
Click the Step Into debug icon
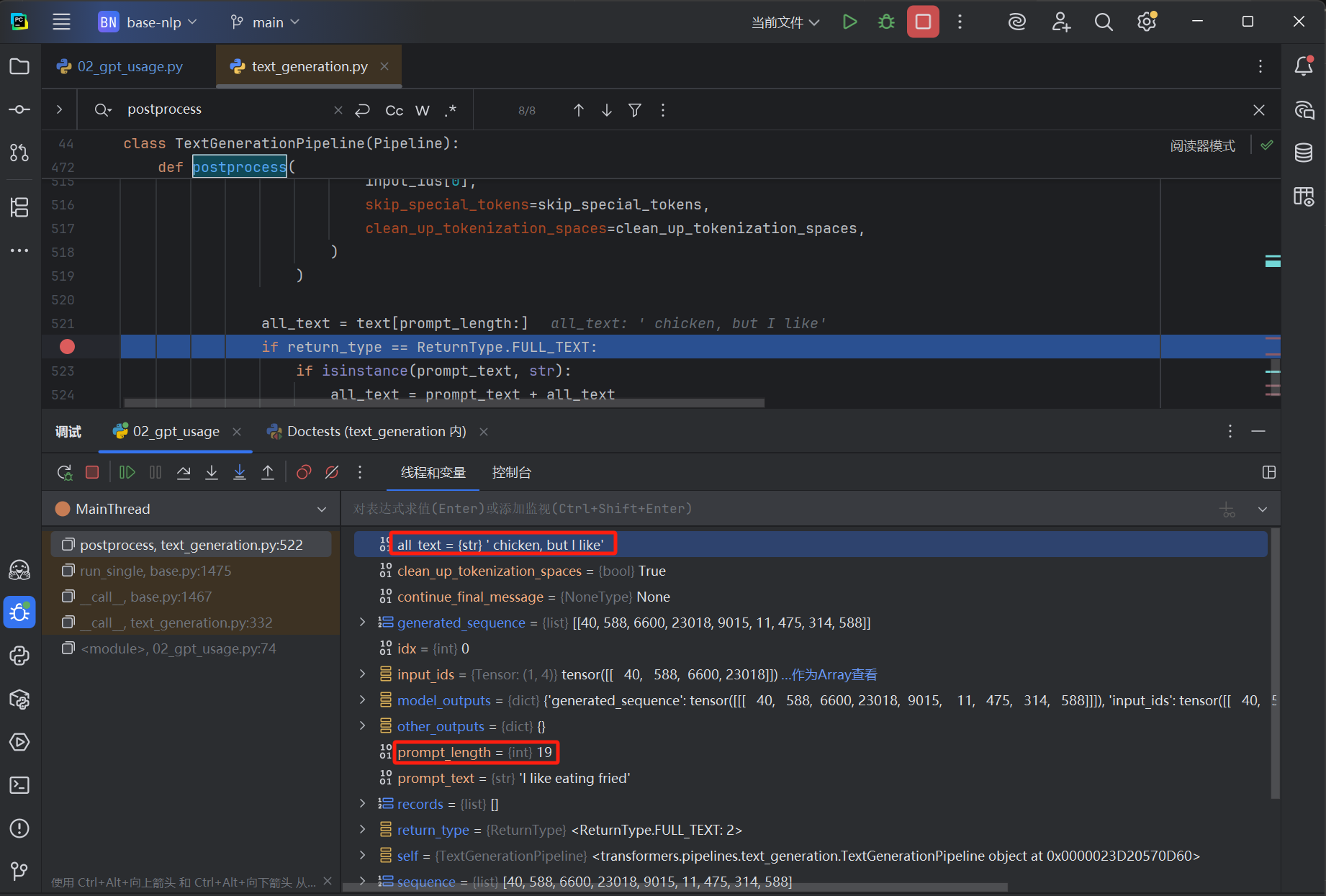212,473
